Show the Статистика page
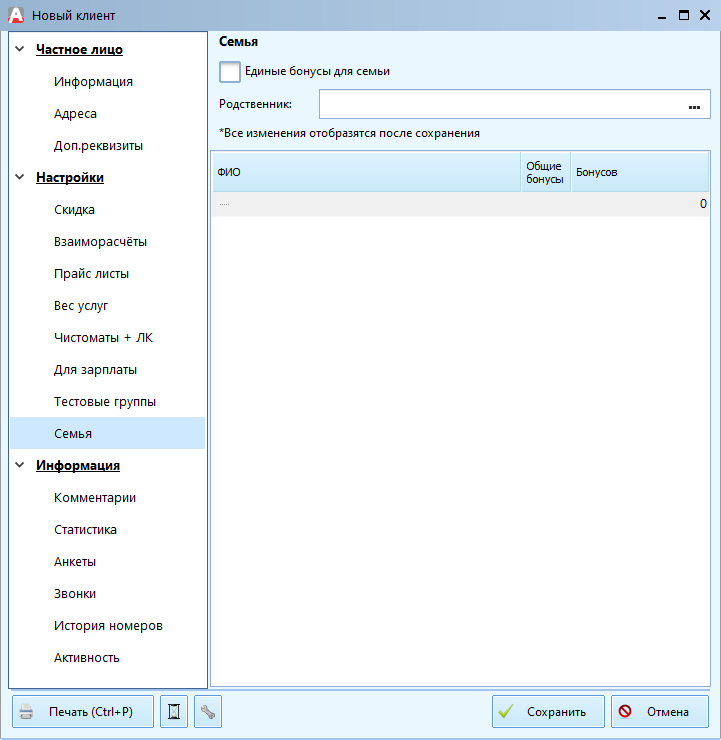This screenshot has width=721, height=740. 85,530
